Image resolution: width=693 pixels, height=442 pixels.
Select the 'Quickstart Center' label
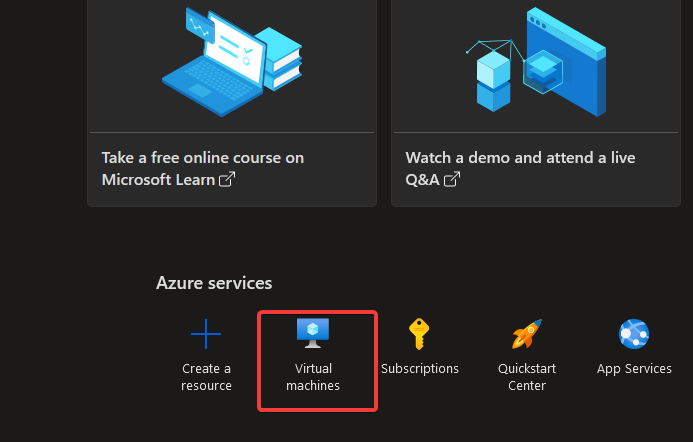(527, 377)
